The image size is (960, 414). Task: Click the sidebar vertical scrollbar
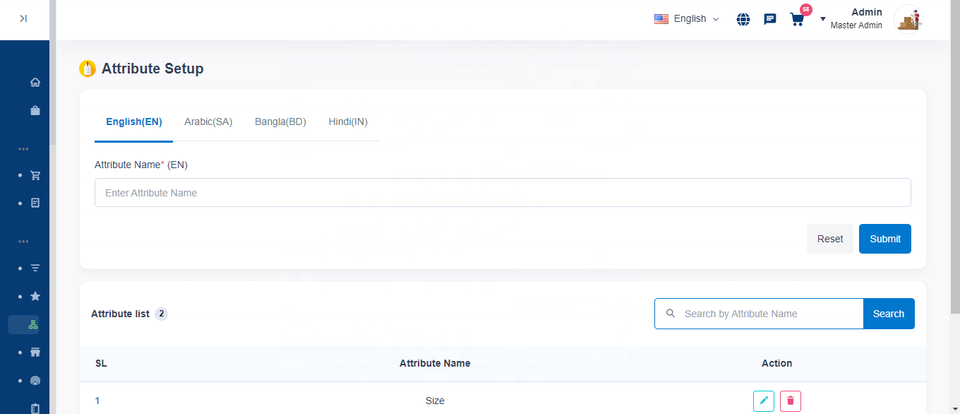pyautogui.click(x=53, y=73)
